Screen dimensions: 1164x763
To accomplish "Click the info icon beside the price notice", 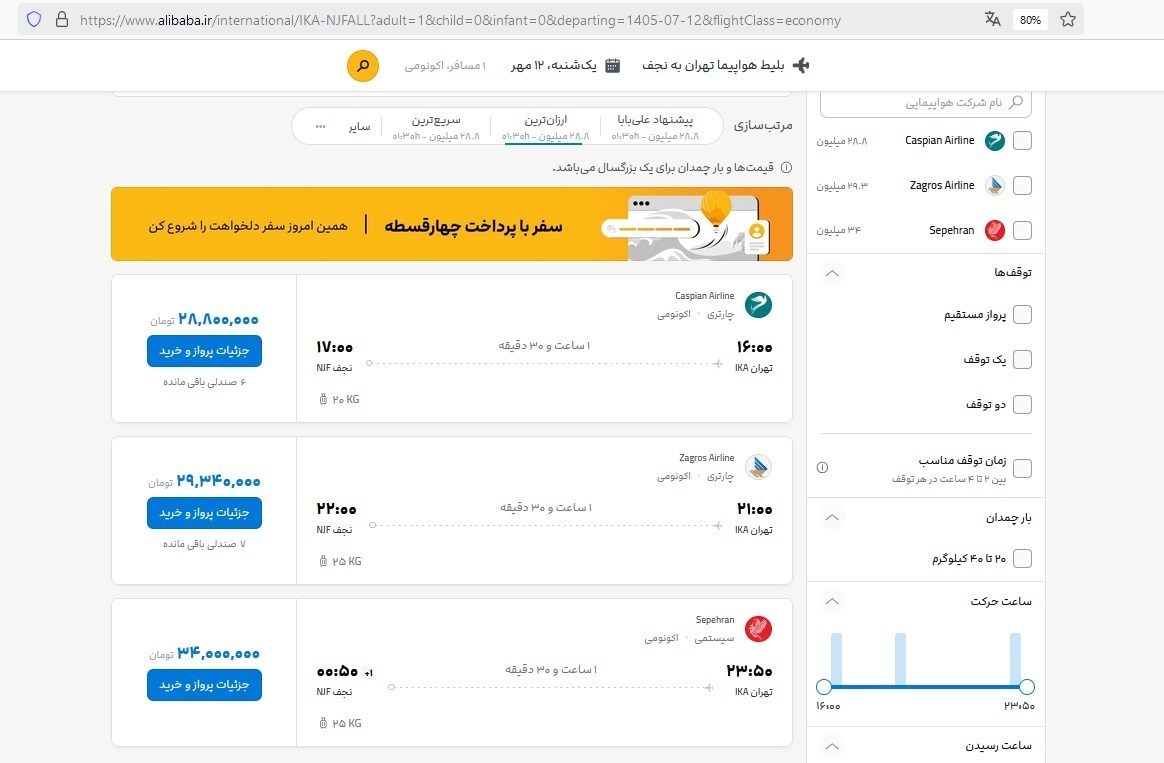I will click(786, 168).
